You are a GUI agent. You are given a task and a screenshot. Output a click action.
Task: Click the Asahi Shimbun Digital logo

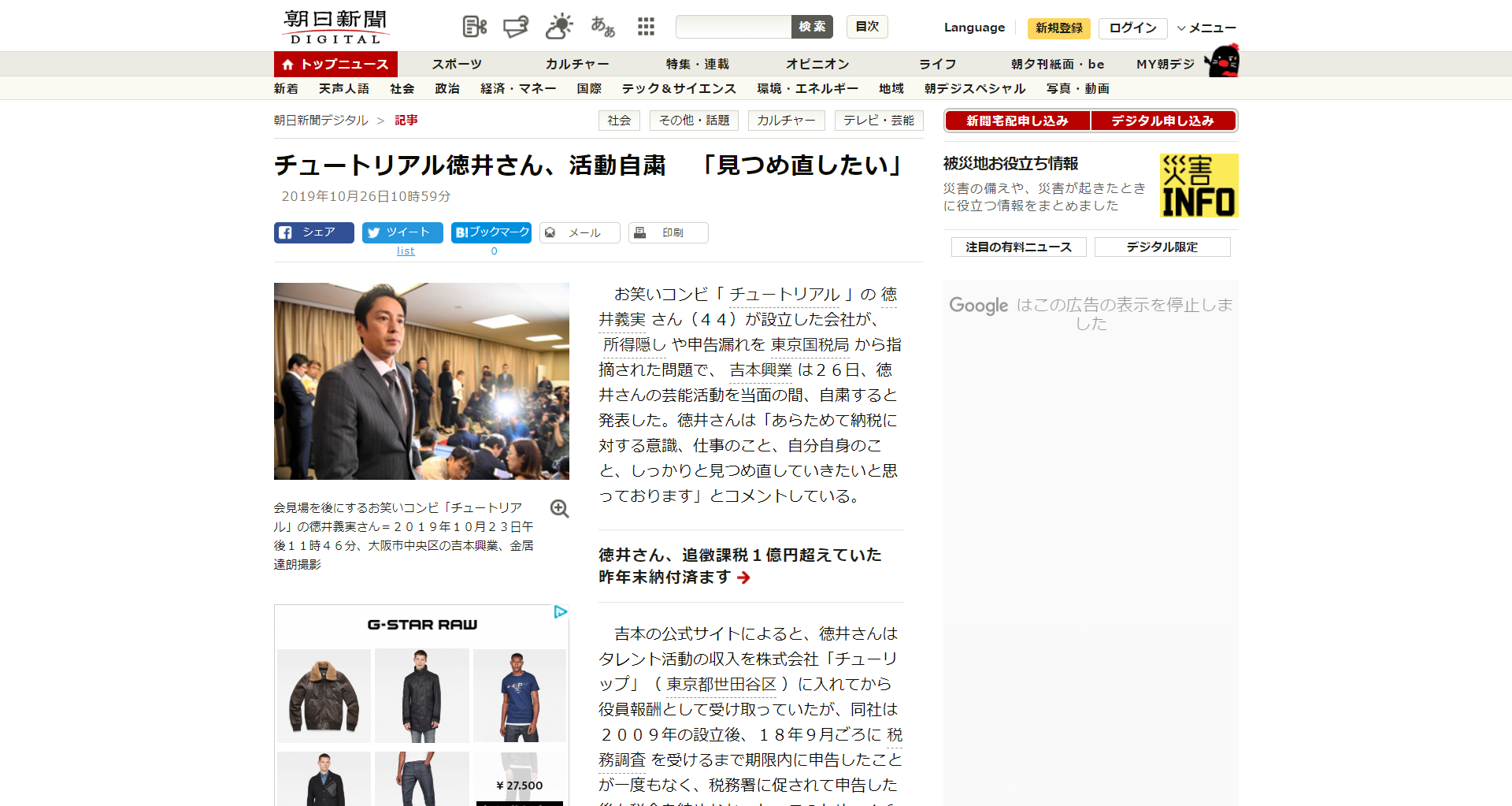point(335,27)
